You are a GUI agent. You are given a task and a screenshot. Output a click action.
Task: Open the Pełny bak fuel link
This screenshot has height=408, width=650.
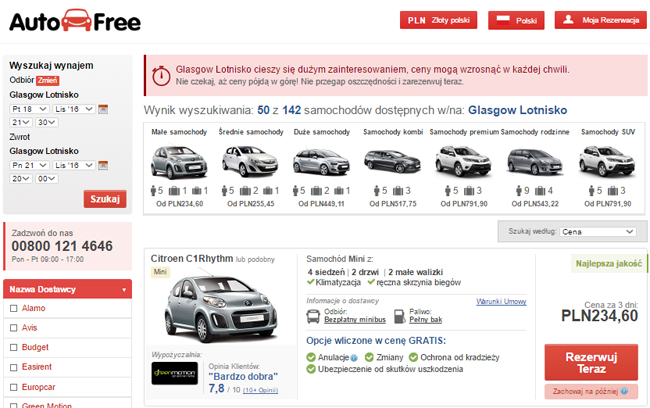[x=426, y=320]
